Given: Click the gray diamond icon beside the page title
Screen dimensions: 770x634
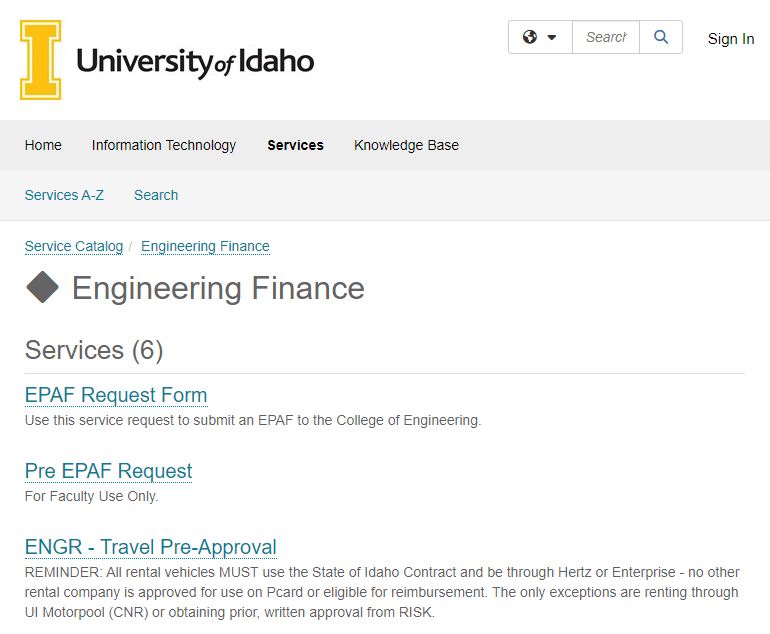Looking at the screenshot, I should [42, 288].
